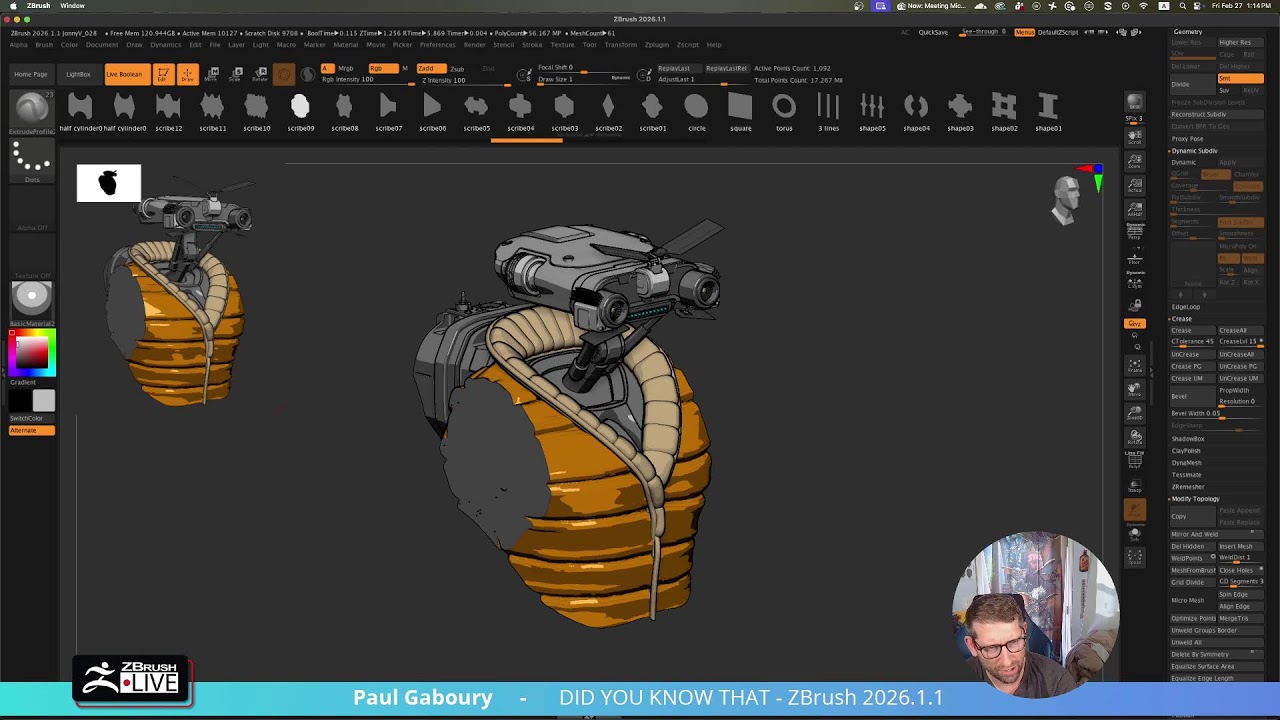
Task: Select the 3 lines profile
Action: coord(828,111)
